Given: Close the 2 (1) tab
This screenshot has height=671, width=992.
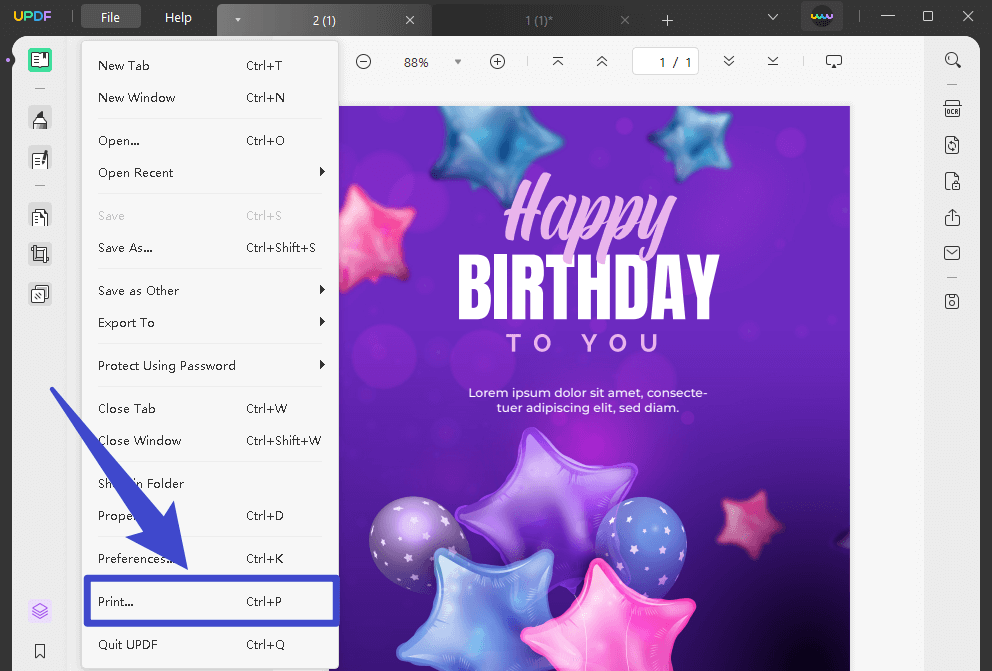Looking at the screenshot, I should pos(410,20).
